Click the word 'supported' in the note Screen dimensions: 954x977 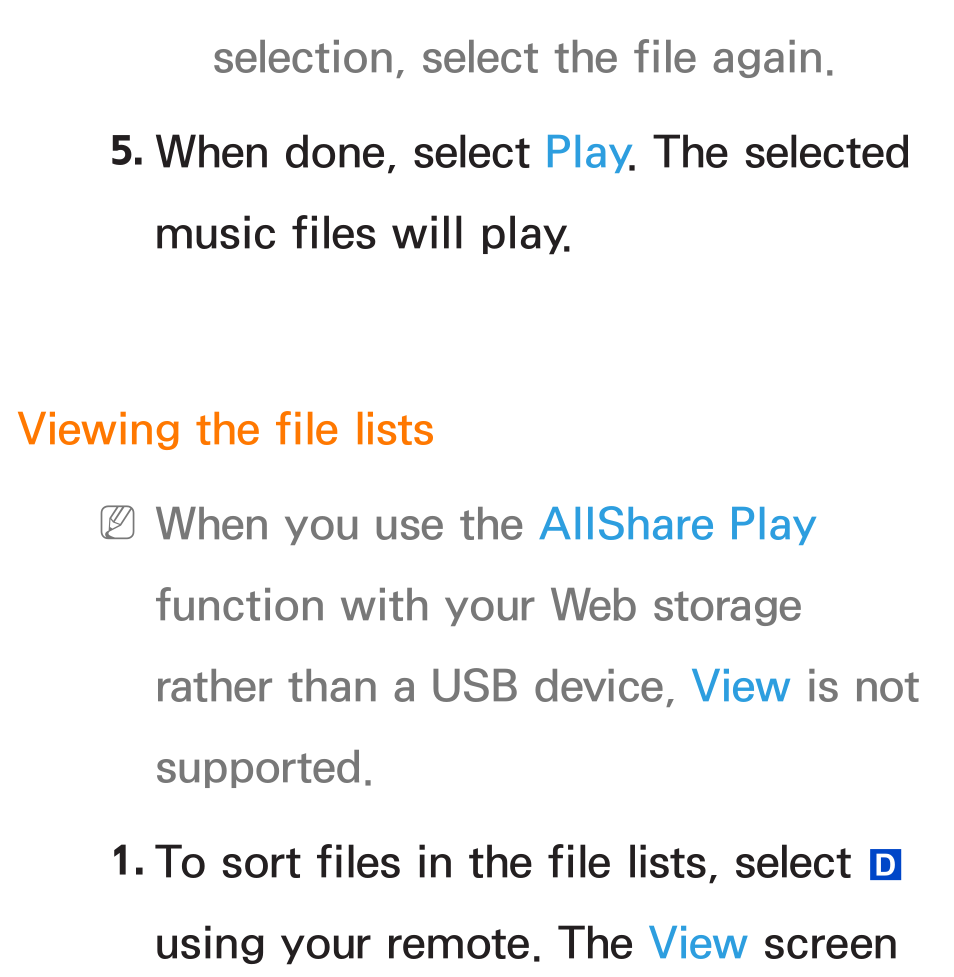click(264, 769)
